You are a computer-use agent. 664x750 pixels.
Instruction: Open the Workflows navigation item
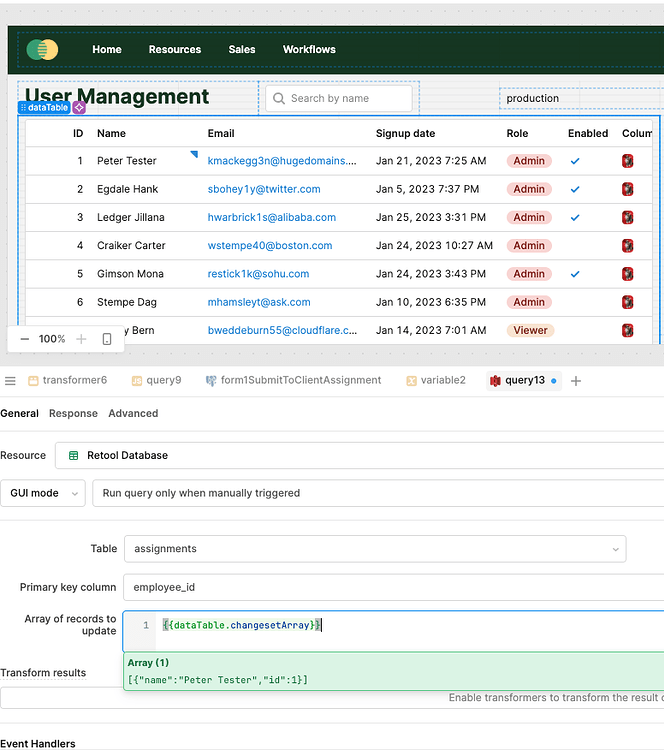(x=309, y=49)
